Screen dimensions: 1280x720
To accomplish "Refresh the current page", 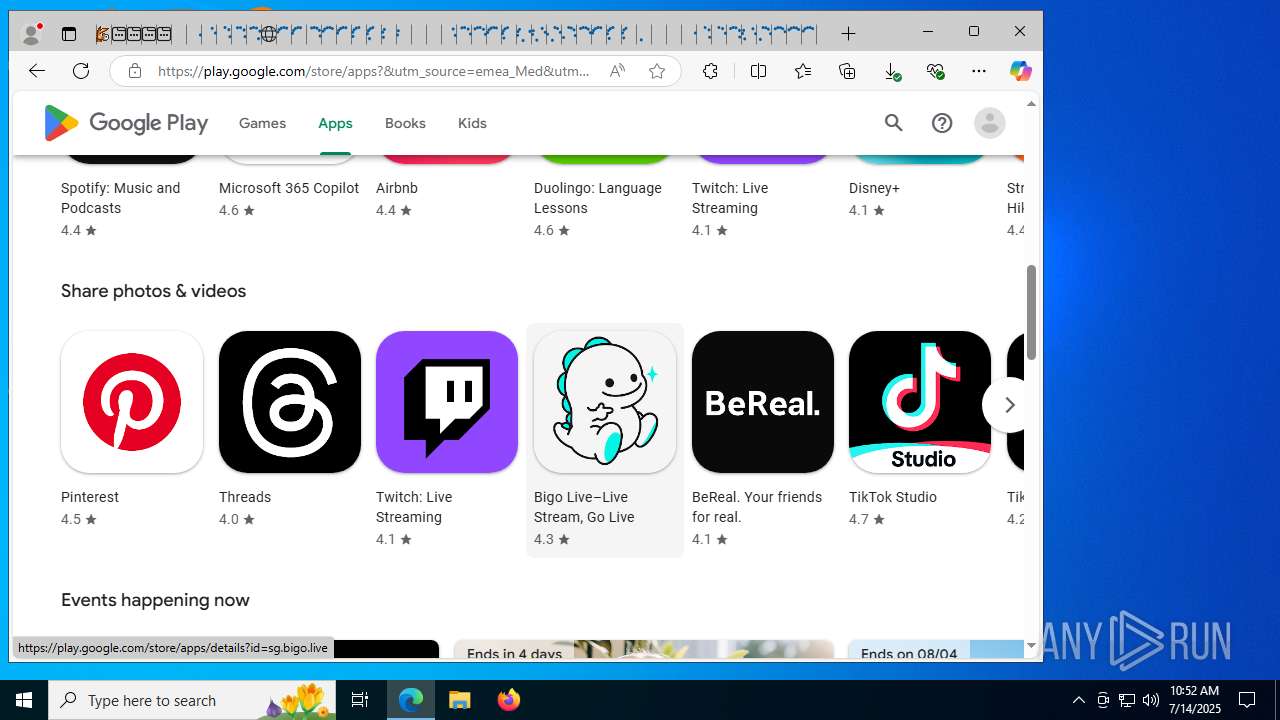I will pyautogui.click(x=81, y=71).
